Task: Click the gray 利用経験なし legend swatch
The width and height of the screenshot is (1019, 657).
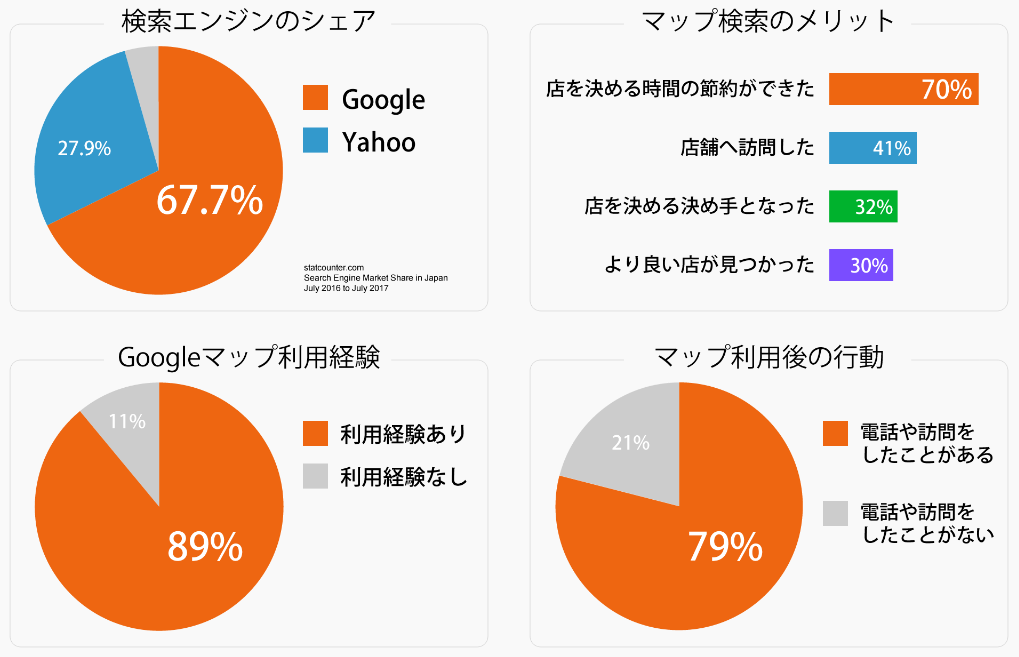Action: click(315, 476)
